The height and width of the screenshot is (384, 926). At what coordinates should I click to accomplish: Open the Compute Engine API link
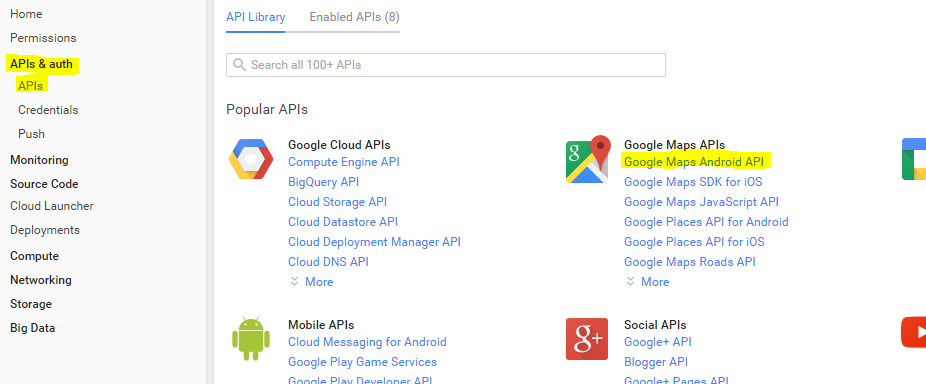click(x=344, y=161)
